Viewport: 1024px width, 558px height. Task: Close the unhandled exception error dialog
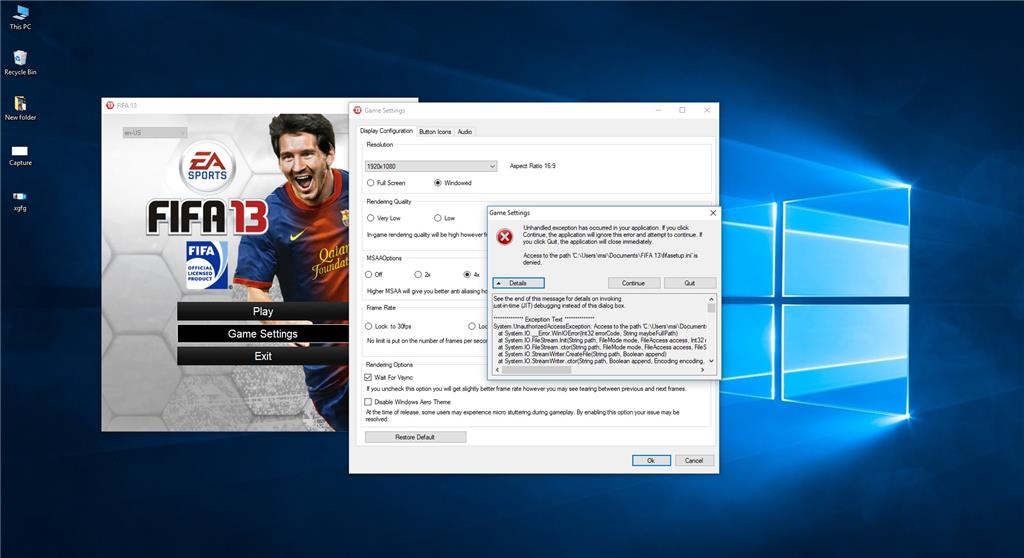tap(712, 213)
